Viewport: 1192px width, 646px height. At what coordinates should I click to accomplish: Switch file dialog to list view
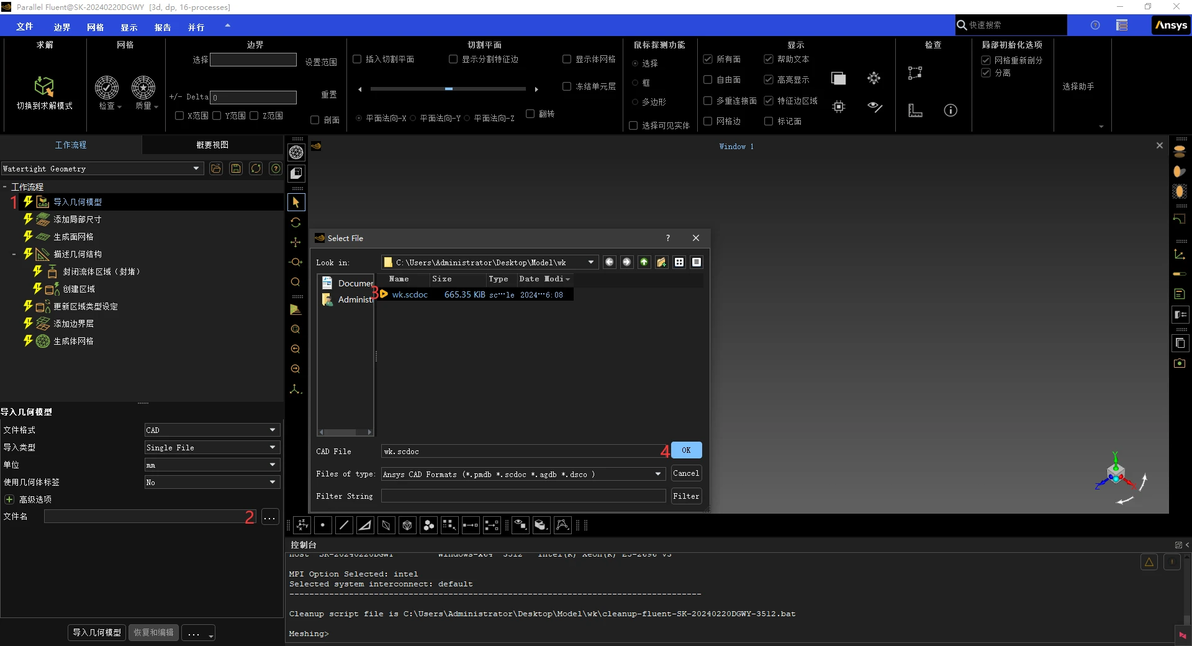tap(679, 262)
